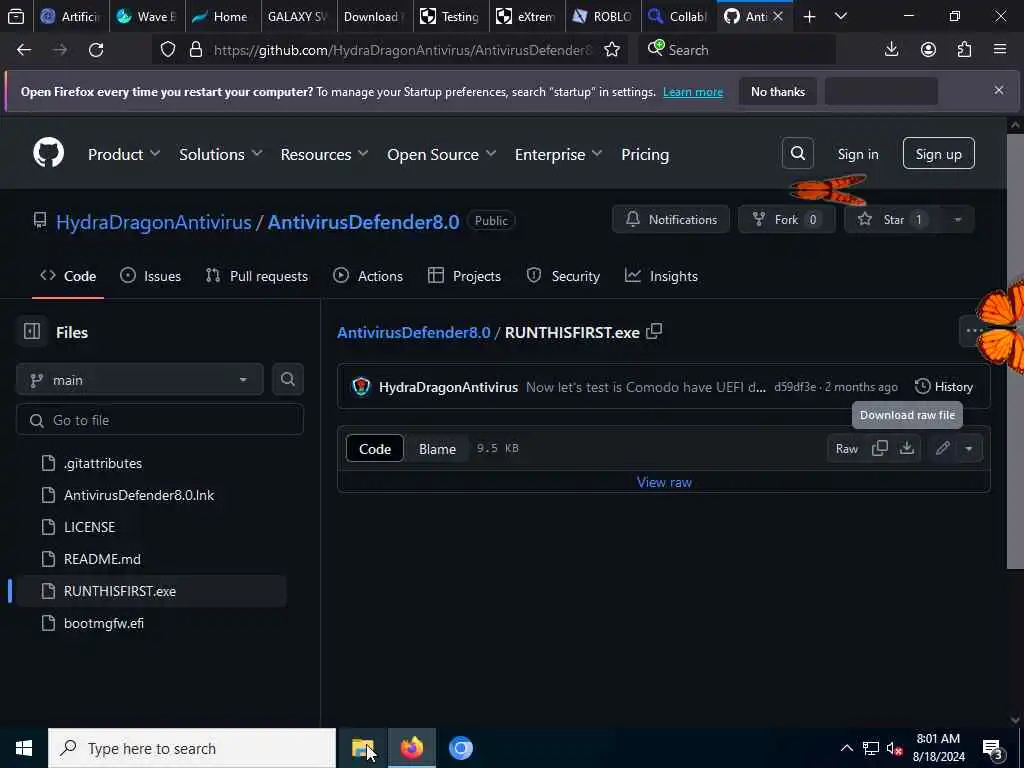Click the Windows taskbar search box
The width and height of the screenshot is (1024, 768).
click(x=192, y=748)
